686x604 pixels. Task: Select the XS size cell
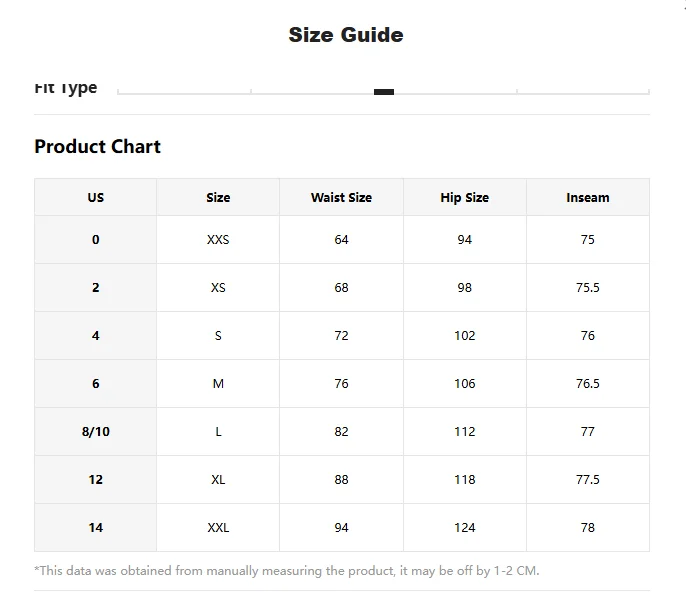coord(218,288)
